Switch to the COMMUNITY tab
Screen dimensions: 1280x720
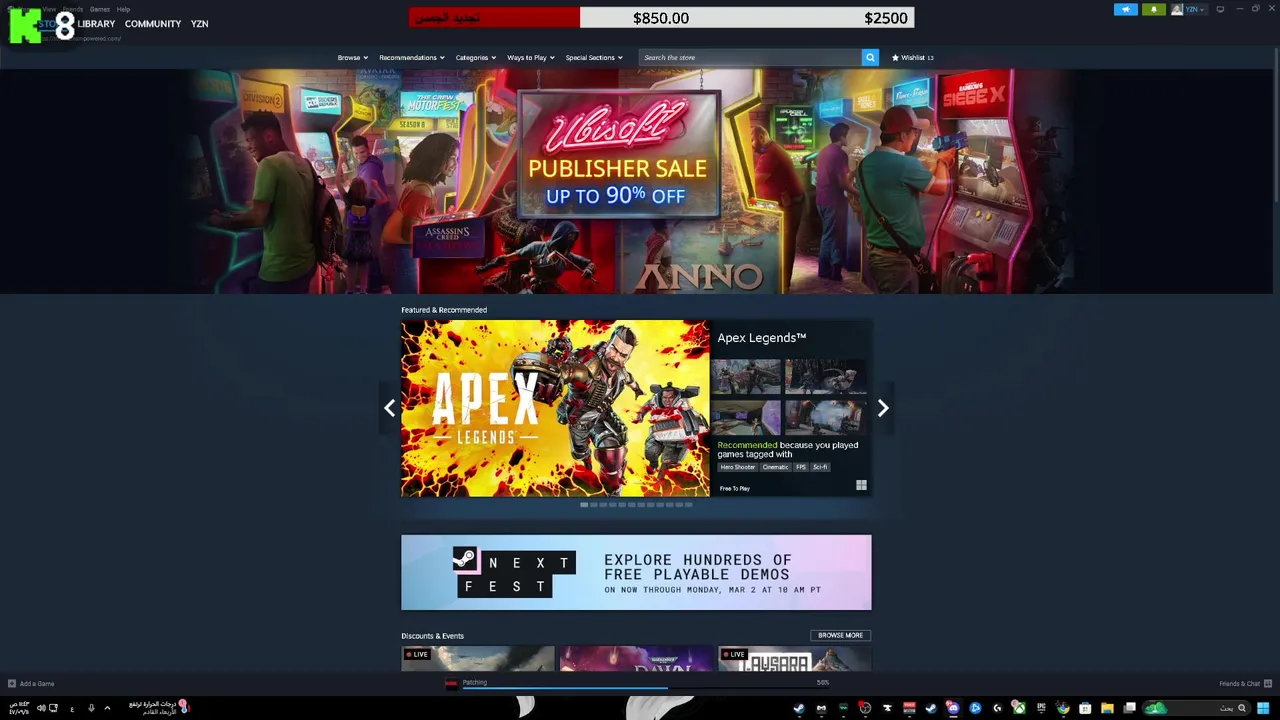153,24
